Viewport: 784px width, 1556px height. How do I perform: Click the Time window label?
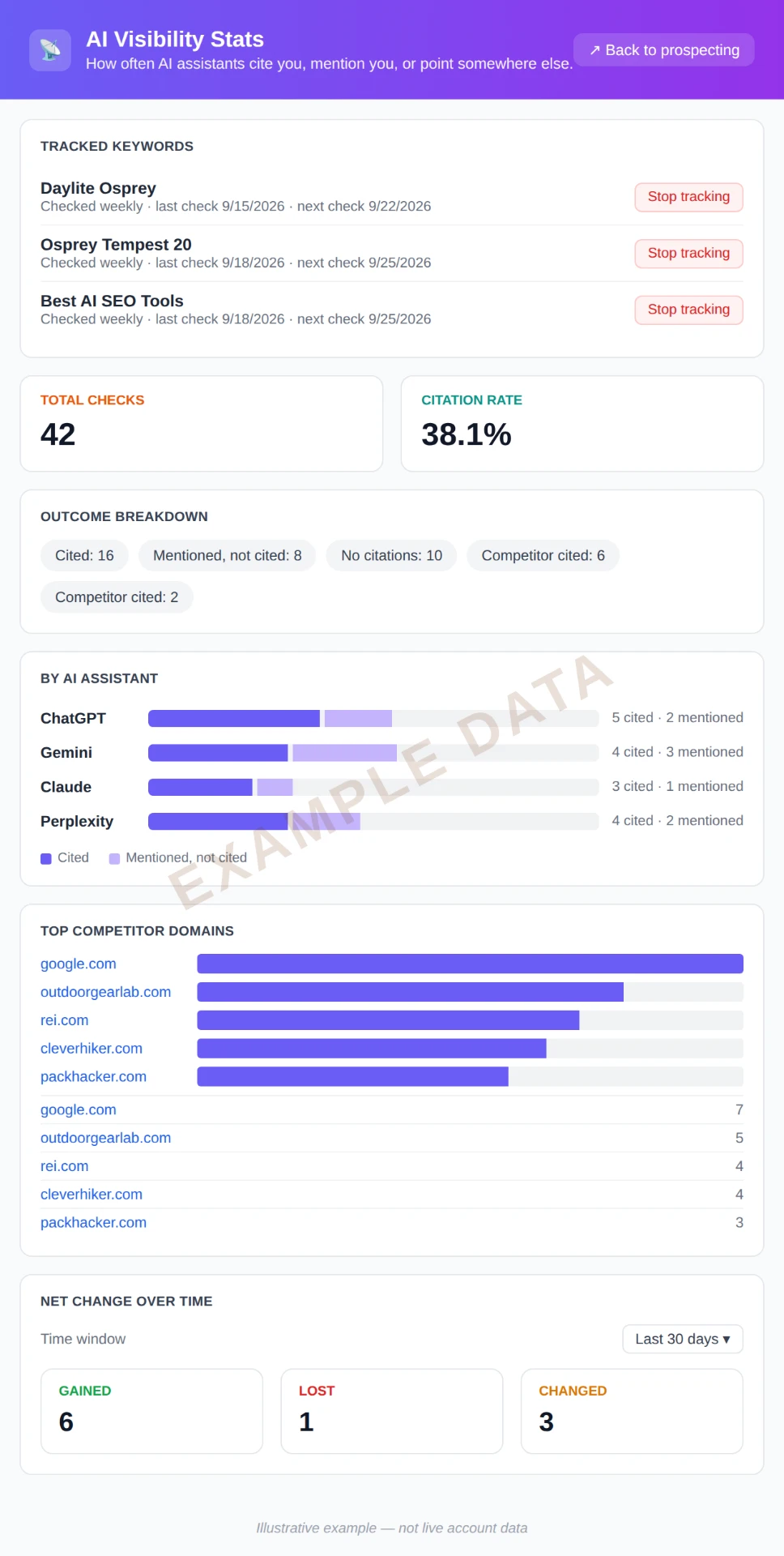coord(83,1339)
